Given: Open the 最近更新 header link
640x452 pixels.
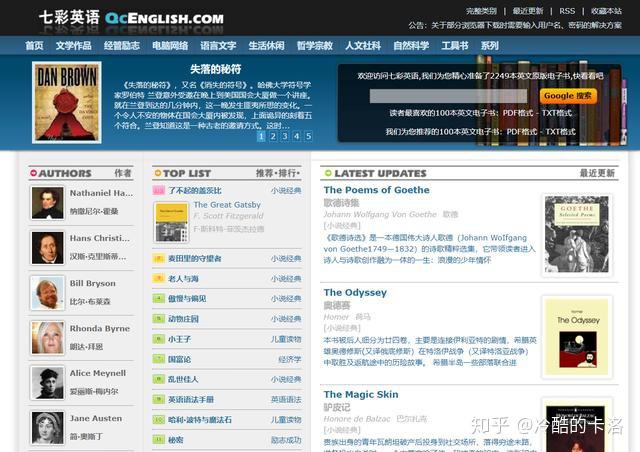Looking at the screenshot, I should 528,11.
